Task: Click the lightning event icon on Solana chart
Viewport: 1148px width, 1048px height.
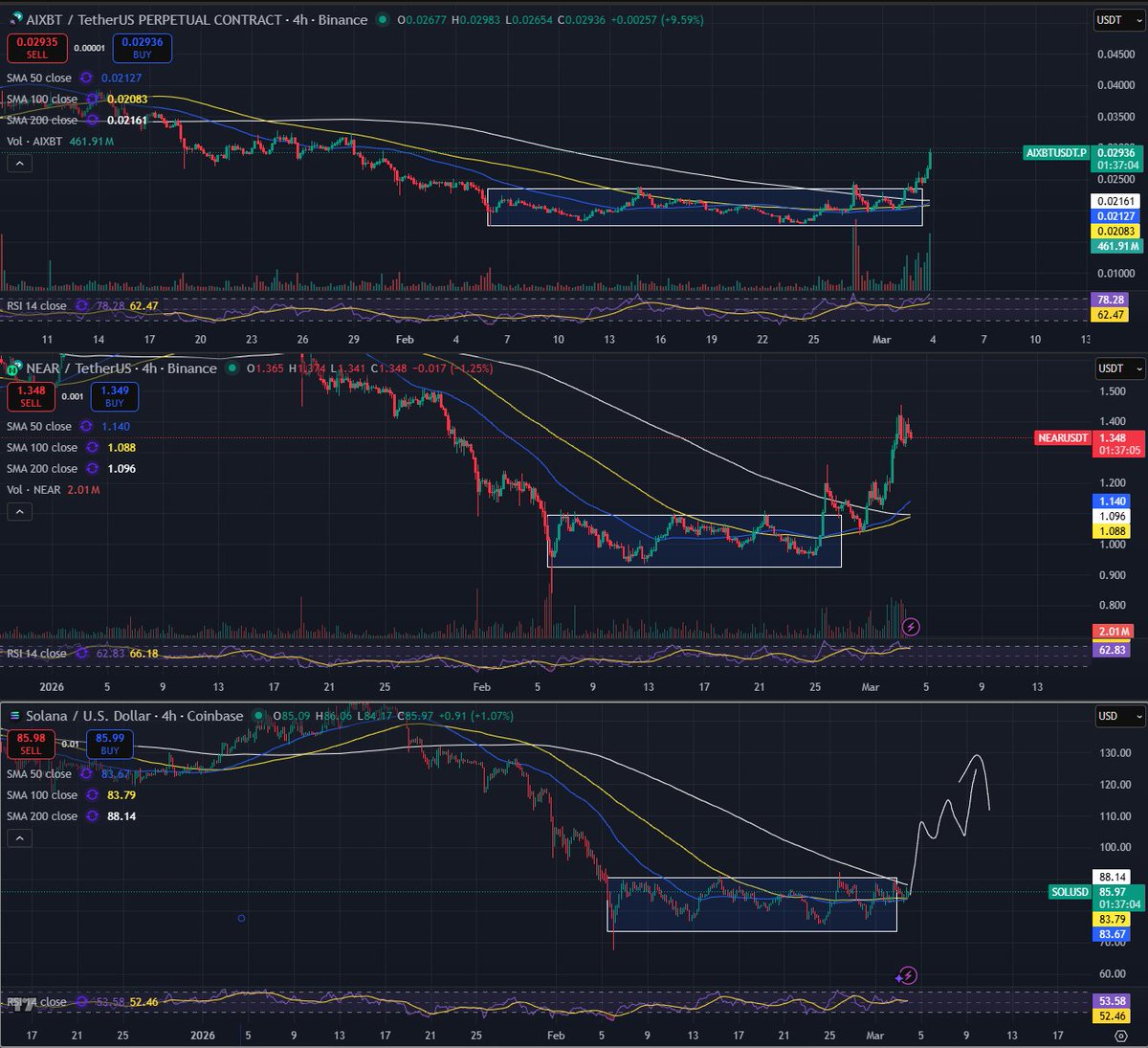Action: 908,976
